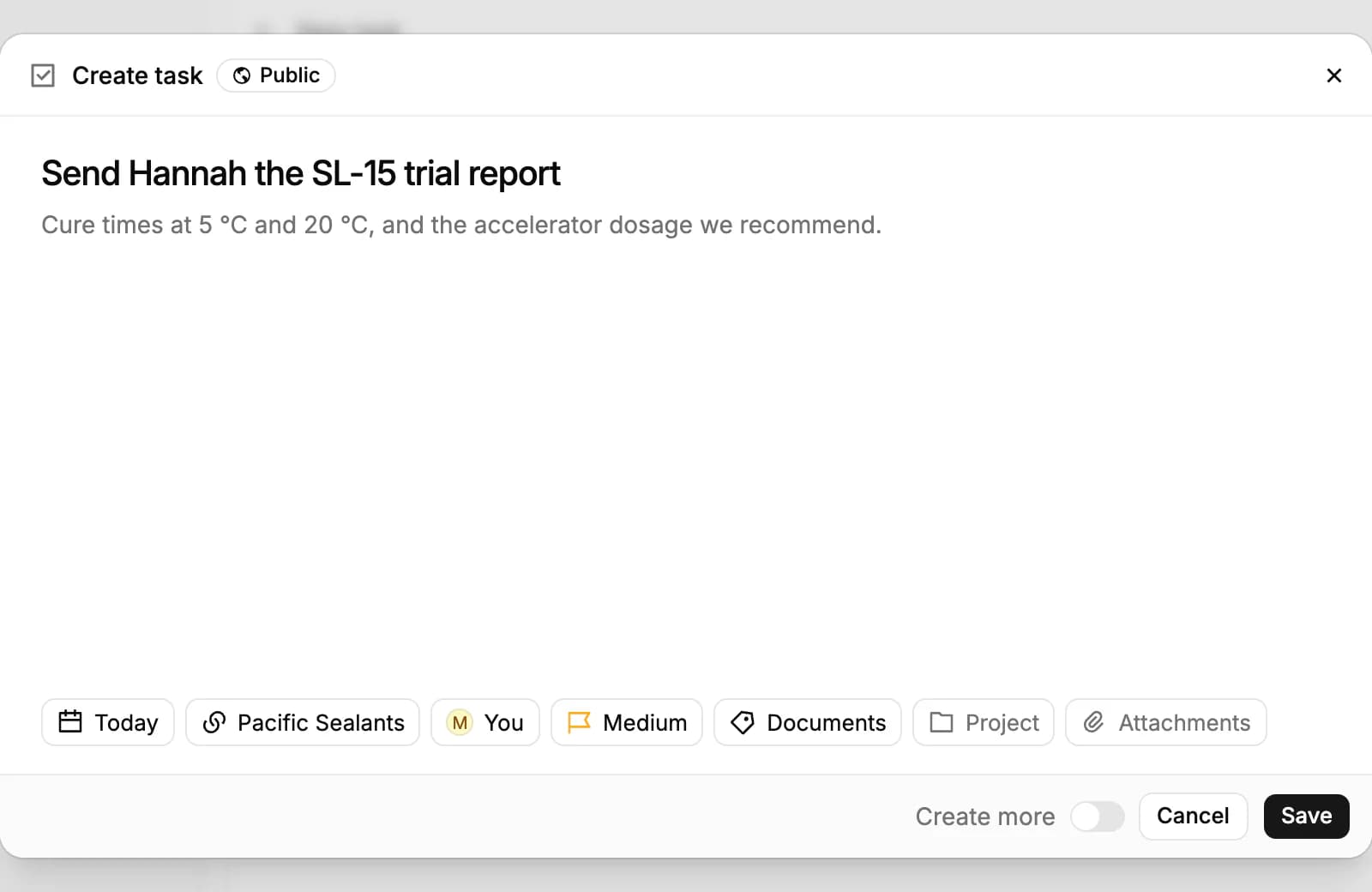Cancel creating the task
The image size is (1372, 892).
pos(1193,817)
